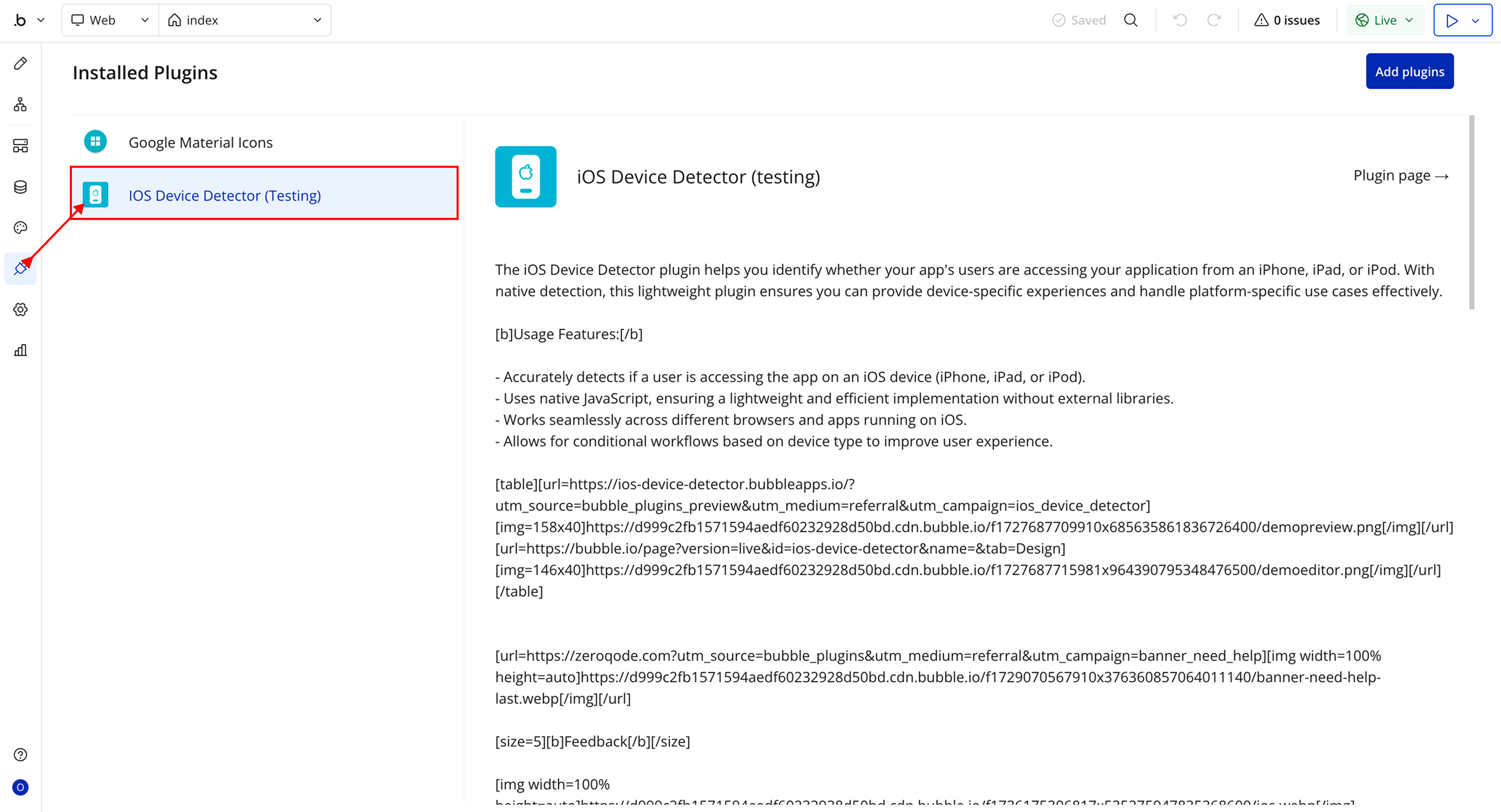This screenshot has width=1501, height=812.
Task: Open the Workflow tab icon
Action: coord(20,104)
